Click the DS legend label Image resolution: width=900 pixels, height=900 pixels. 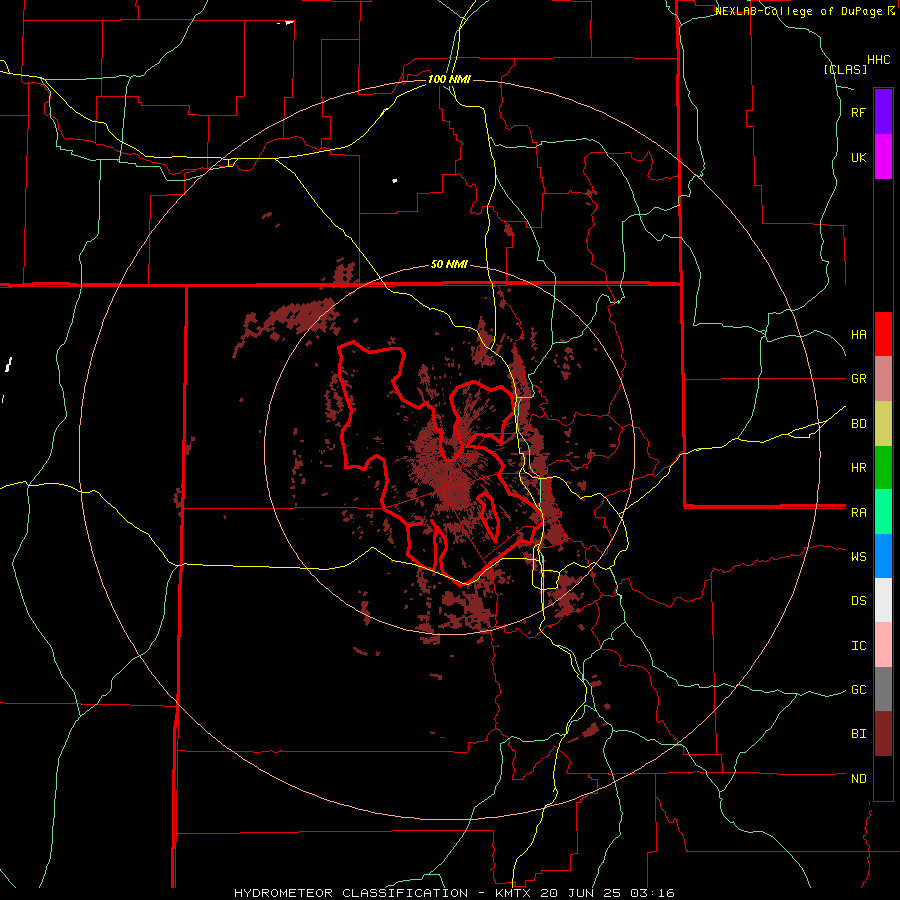coord(859,601)
